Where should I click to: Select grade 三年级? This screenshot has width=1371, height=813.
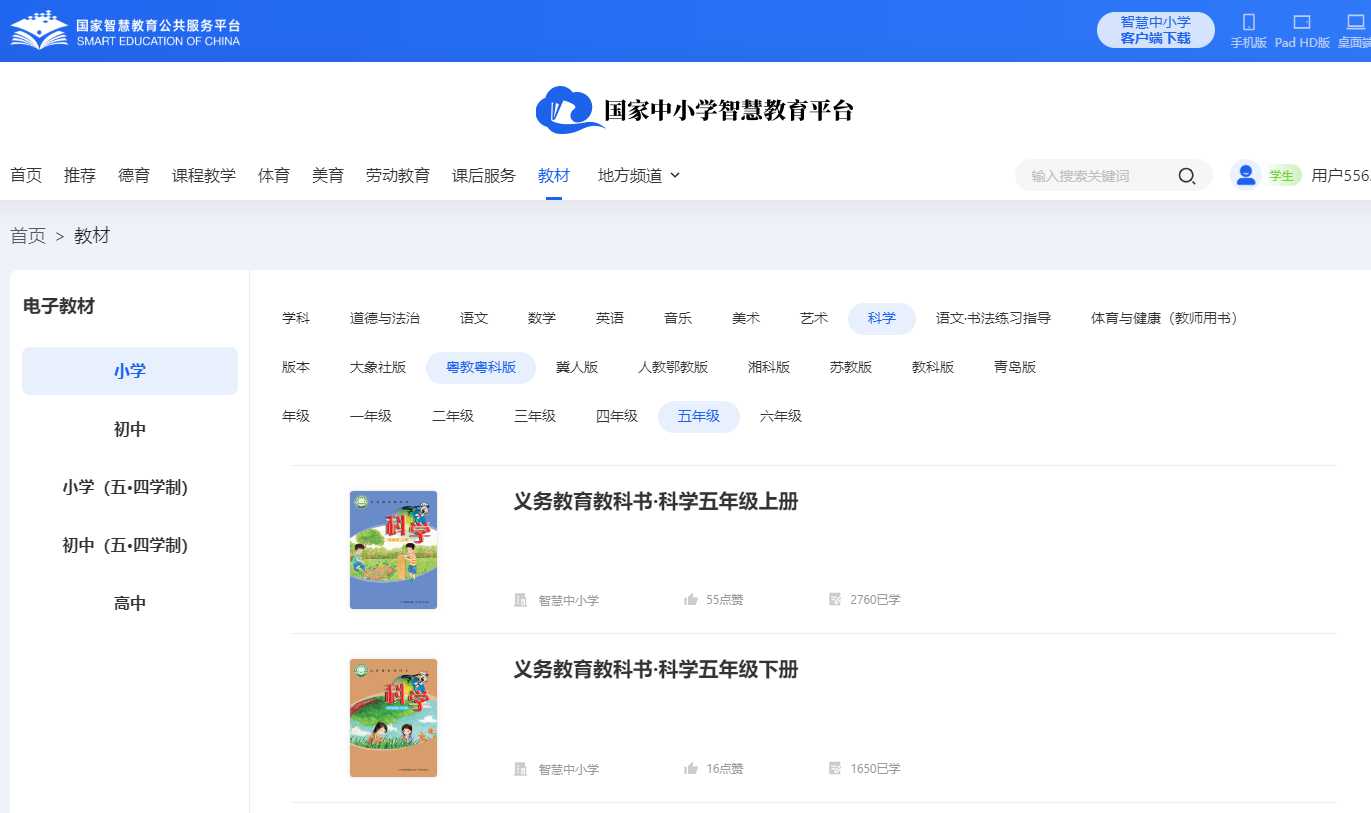[535, 416]
